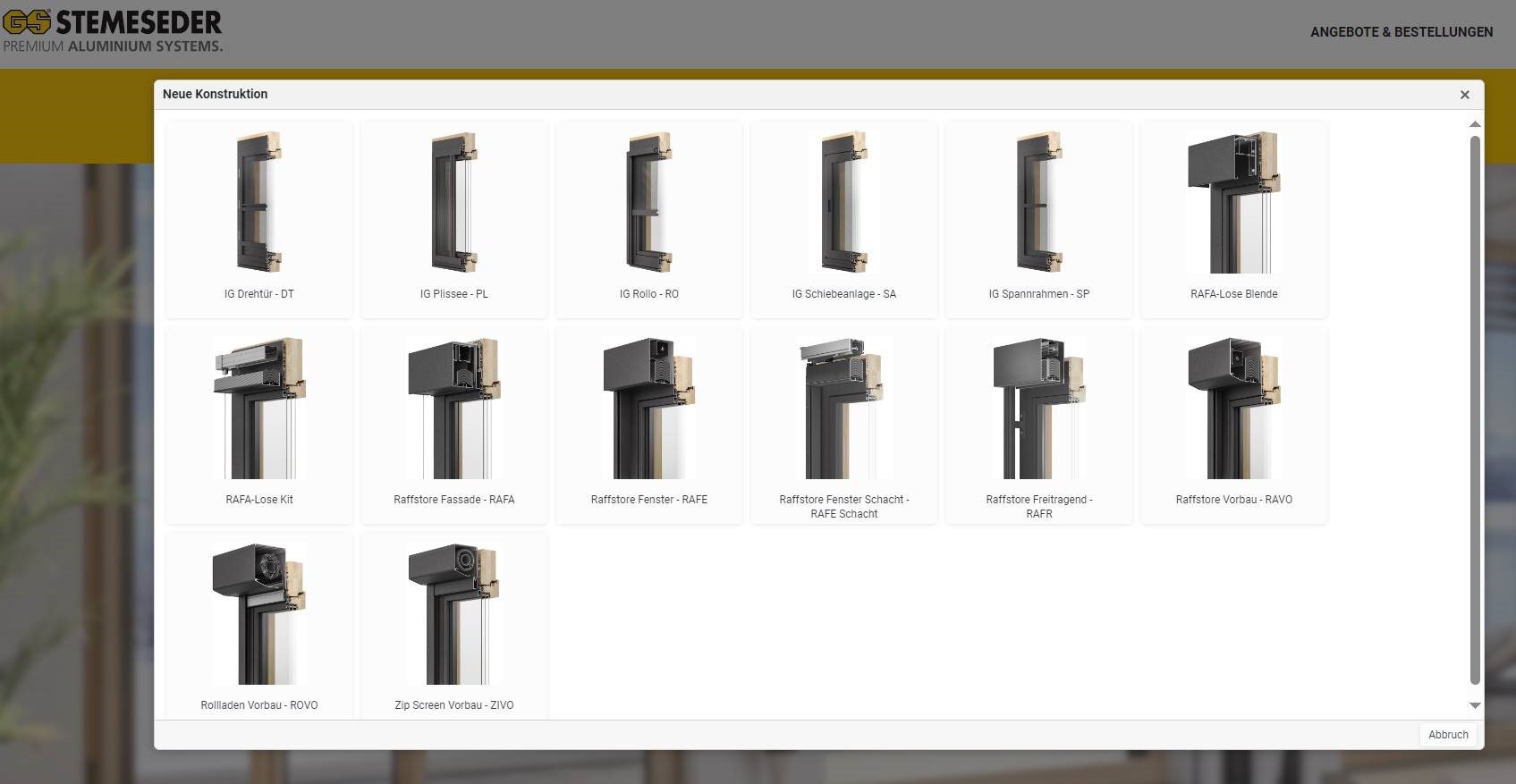Image resolution: width=1516 pixels, height=784 pixels.
Task: Click the 'Neue Konstruktion' dialog title
Action: [215, 94]
